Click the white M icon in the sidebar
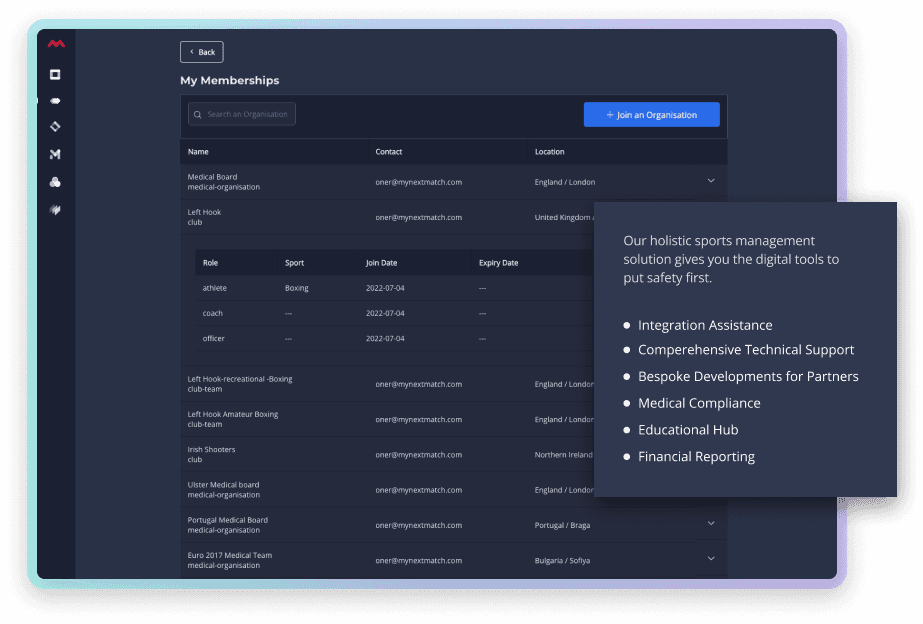This screenshot has width=923, height=624. [x=55, y=154]
